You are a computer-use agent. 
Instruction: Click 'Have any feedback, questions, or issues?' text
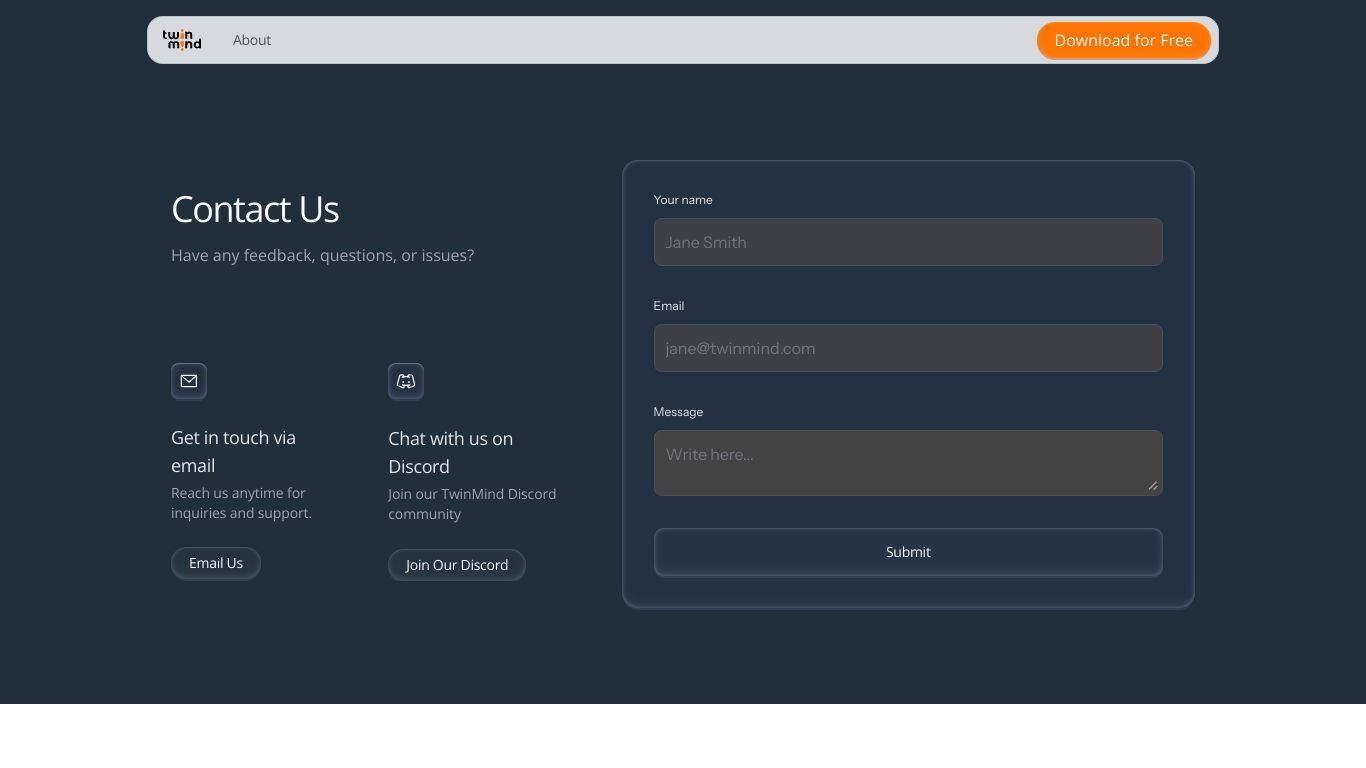pos(322,255)
